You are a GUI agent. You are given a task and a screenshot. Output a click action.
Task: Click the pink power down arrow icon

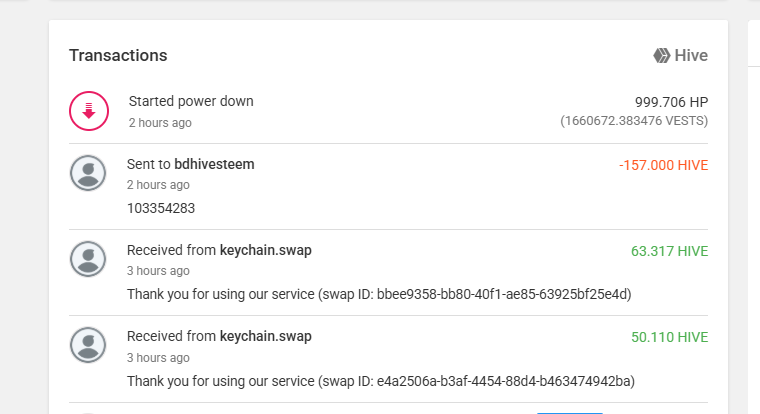point(89,111)
